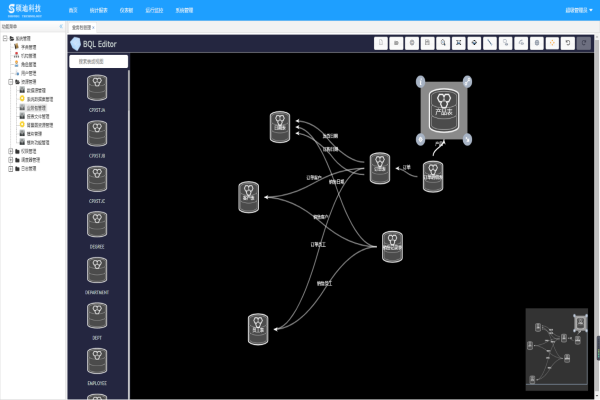Click the 销售客户 relation label
This screenshot has height=400, width=600.
pyautogui.click(x=320, y=217)
